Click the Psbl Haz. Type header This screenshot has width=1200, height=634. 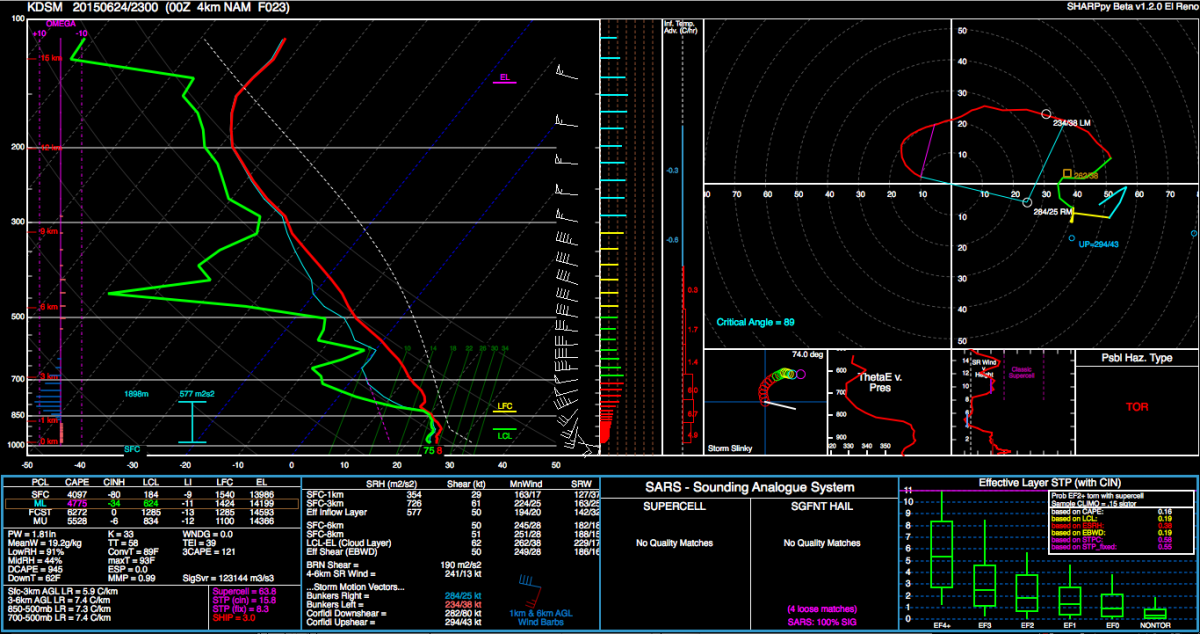1136,358
